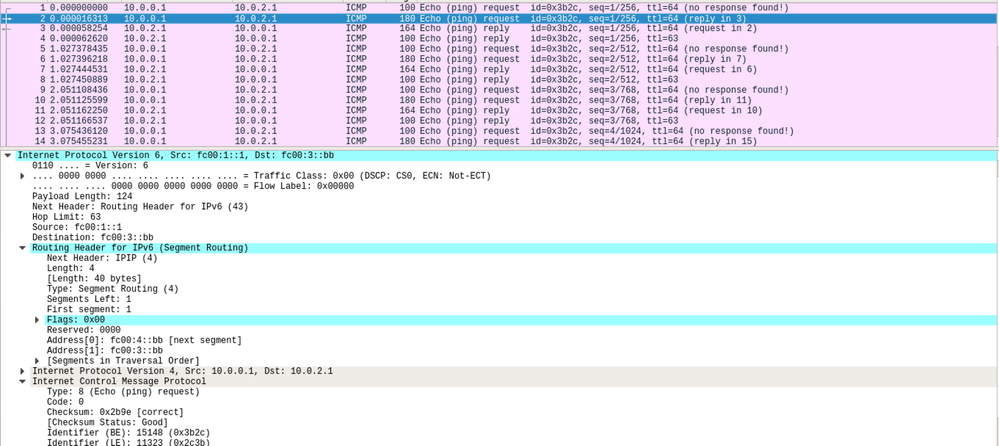Screen dimensions: 999x446
Task: Select the 'Code: 0' field
Action: click(x=65, y=402)
